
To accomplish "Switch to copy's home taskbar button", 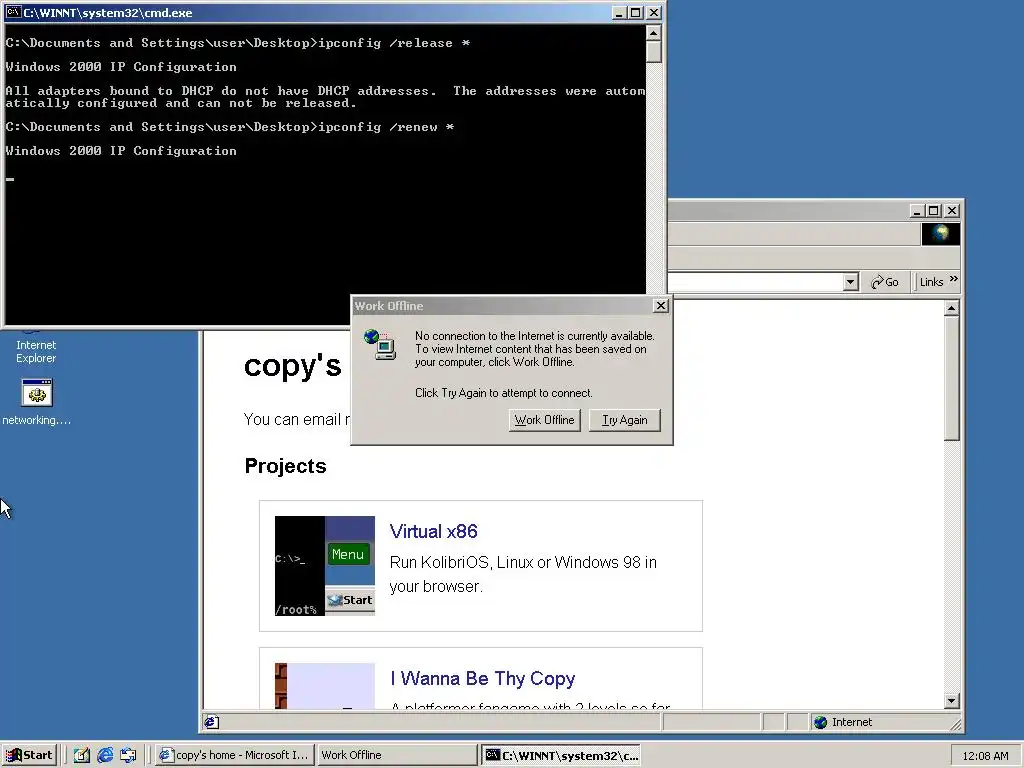I will [x=236, y=755].
